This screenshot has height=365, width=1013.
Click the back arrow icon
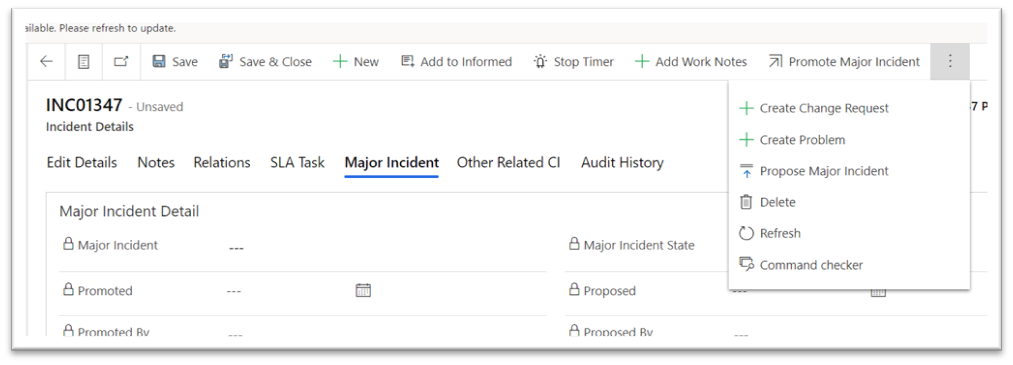[x=46, y=61]
